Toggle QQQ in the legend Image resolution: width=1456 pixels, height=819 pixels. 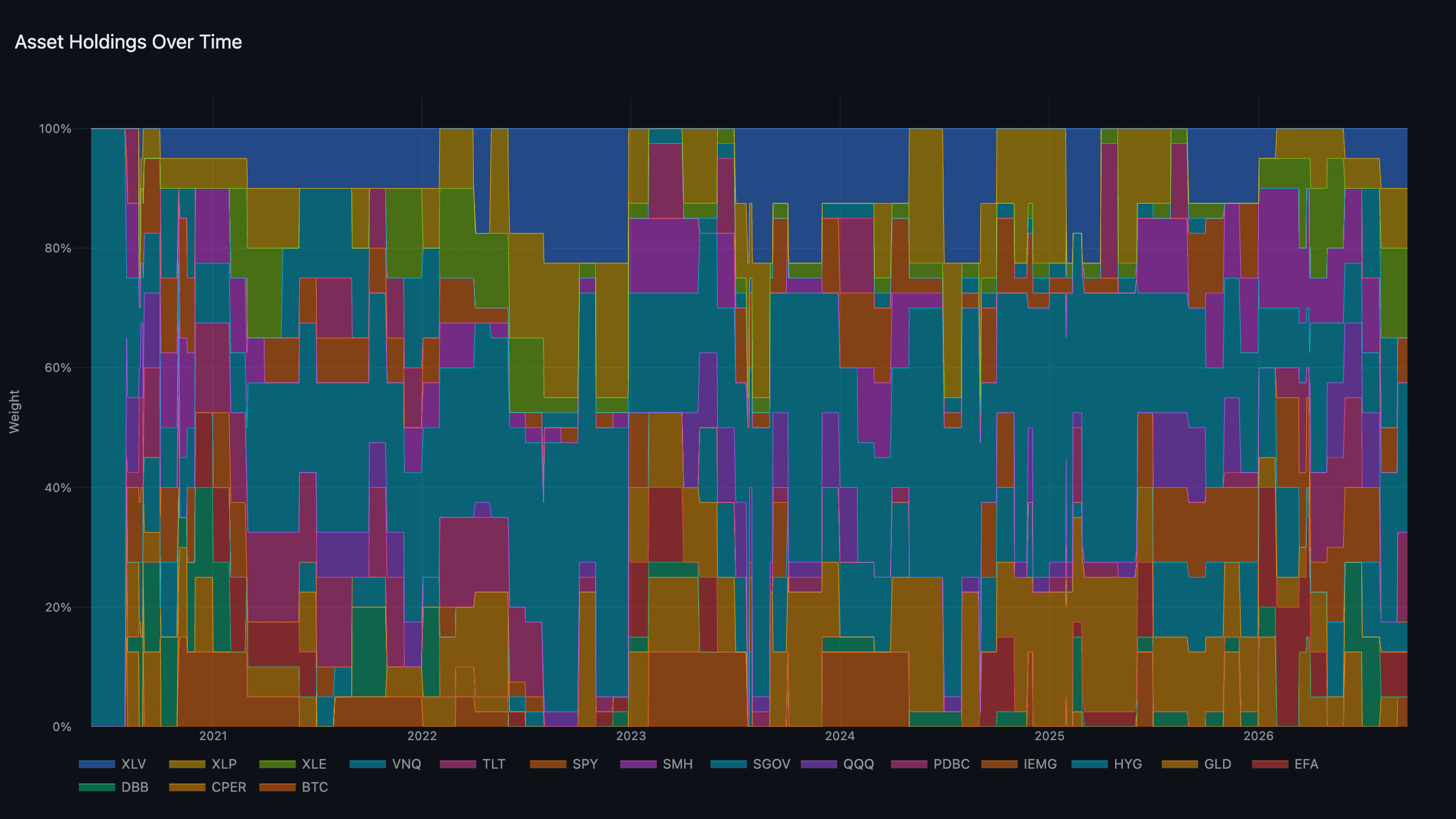click(838, 764)
